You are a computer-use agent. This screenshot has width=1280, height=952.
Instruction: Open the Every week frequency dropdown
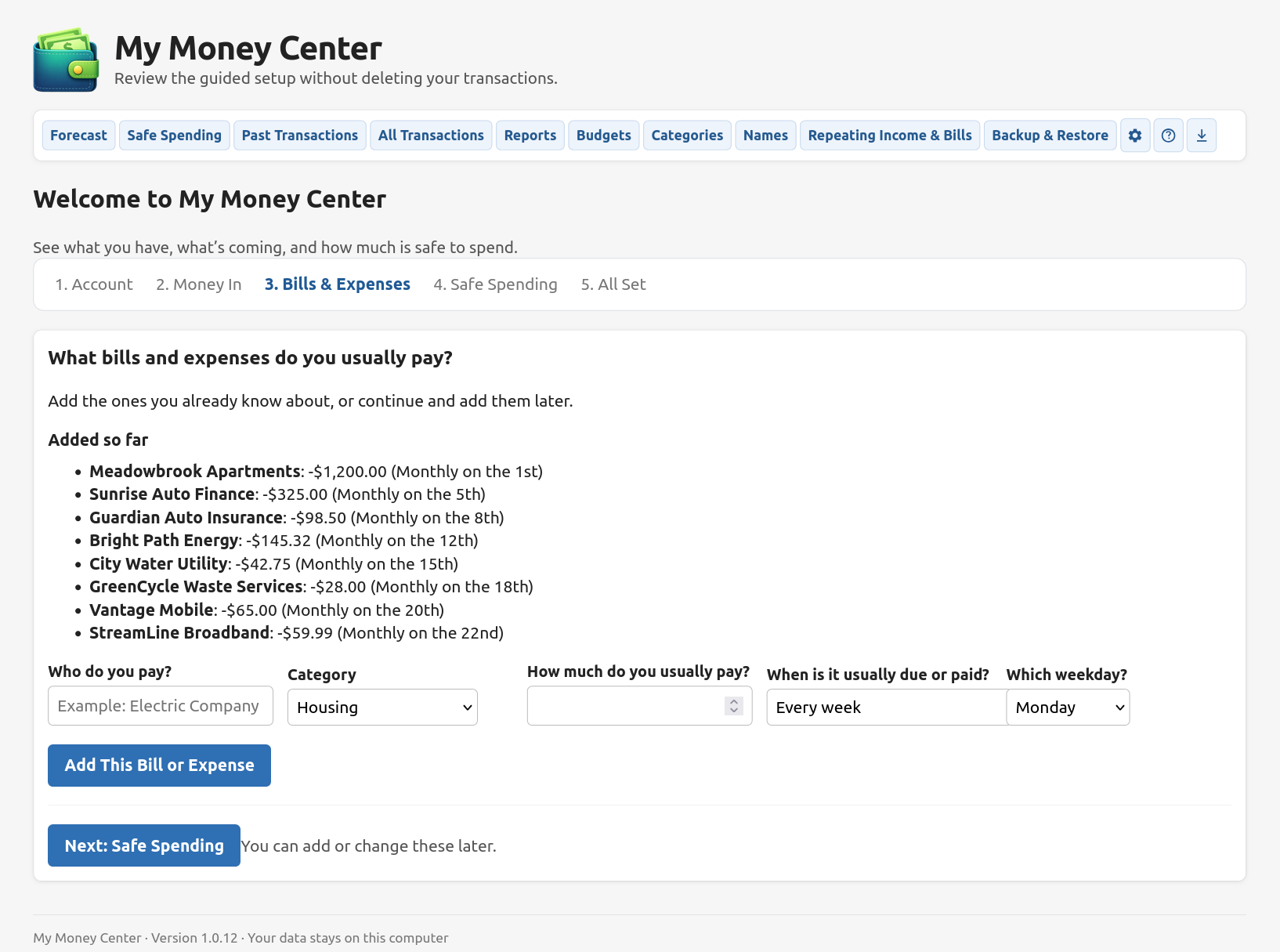tap(887, 708)
